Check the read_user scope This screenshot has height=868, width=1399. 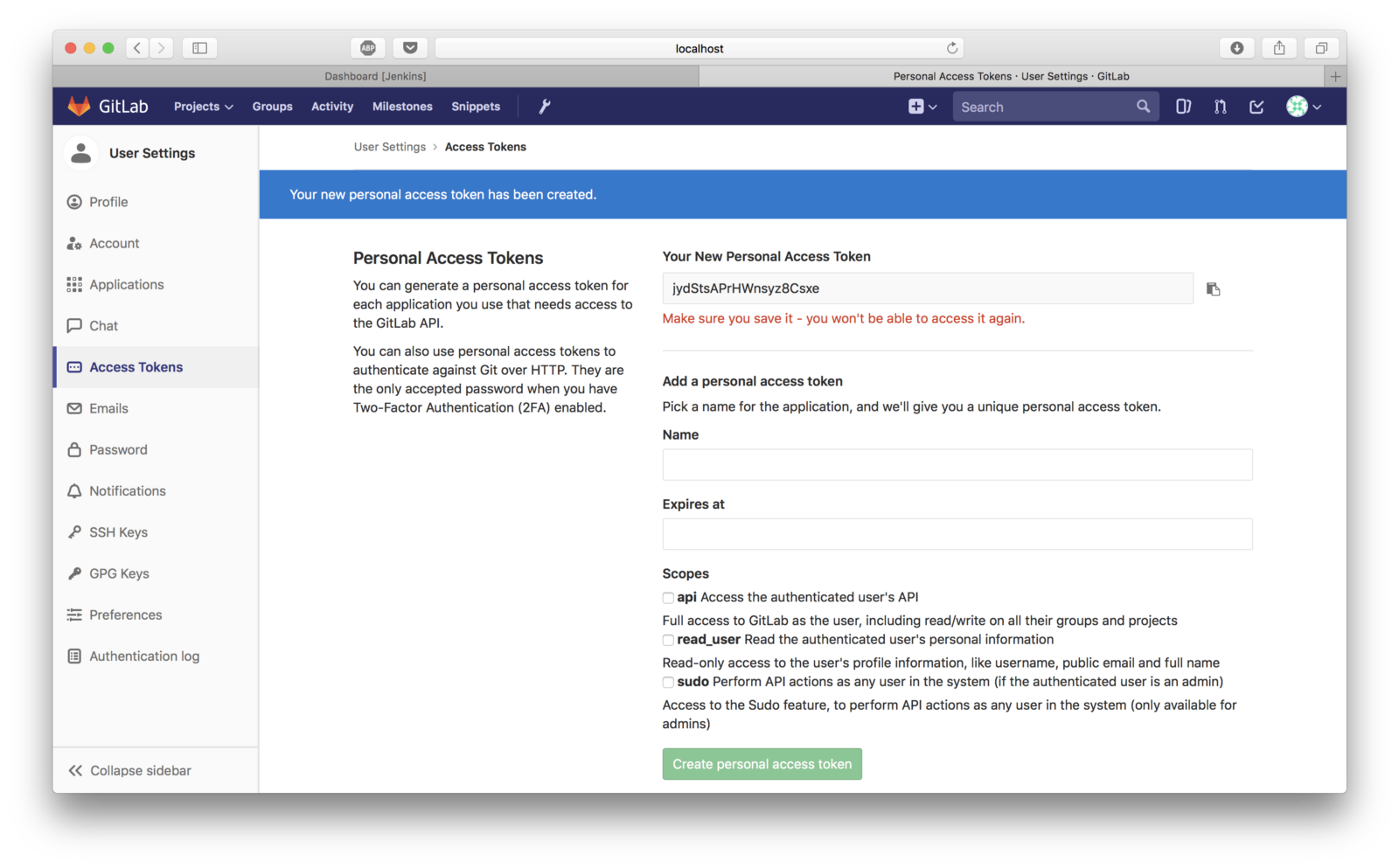tap(668, 640)
